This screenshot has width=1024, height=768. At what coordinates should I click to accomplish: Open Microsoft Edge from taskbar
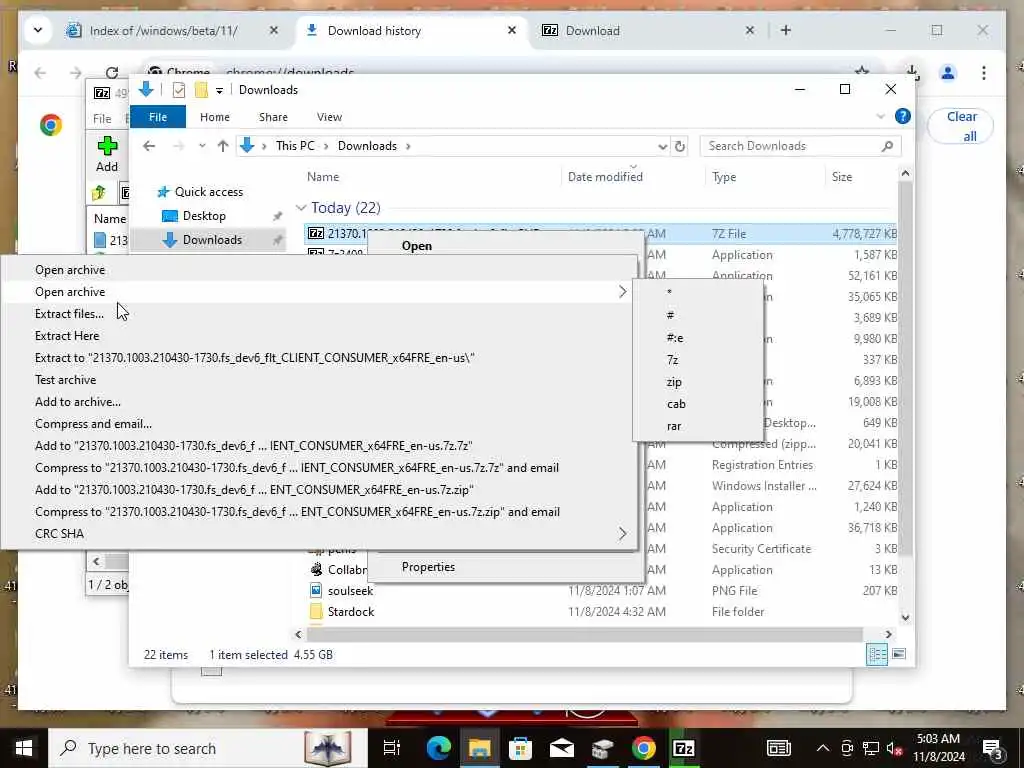tap(438, 748)
